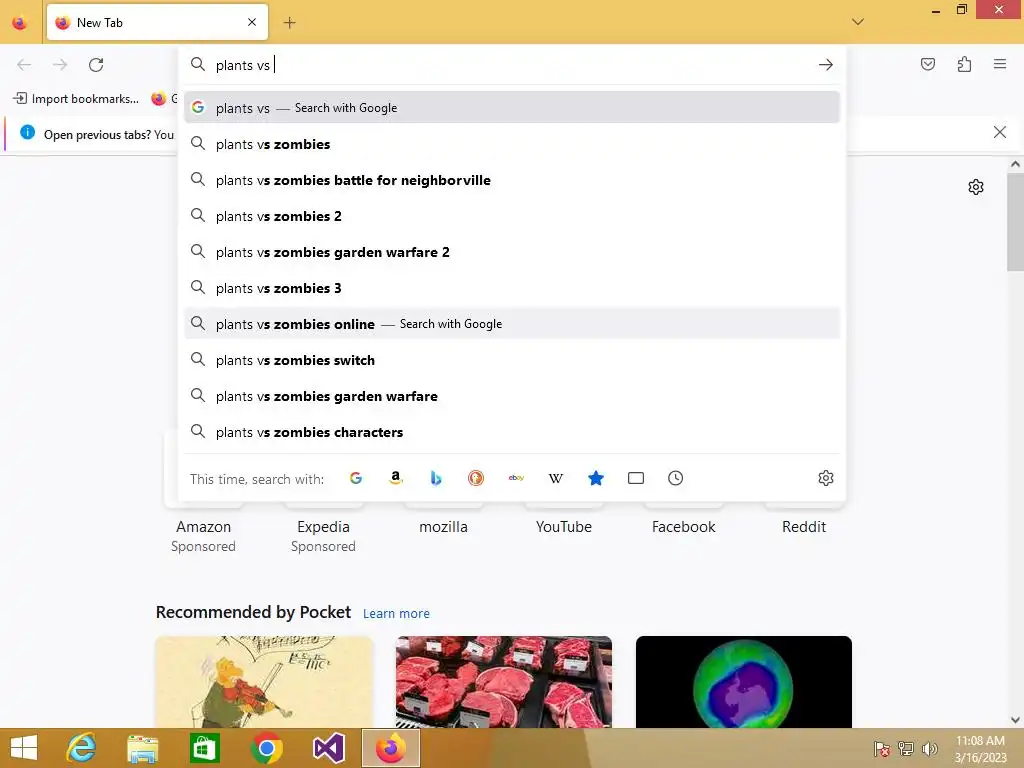The width and height of the screenshot is (1024, 768).
Task: Click Import bookmarks in bookmarks toolbar
Action: (x=76, y=99)
